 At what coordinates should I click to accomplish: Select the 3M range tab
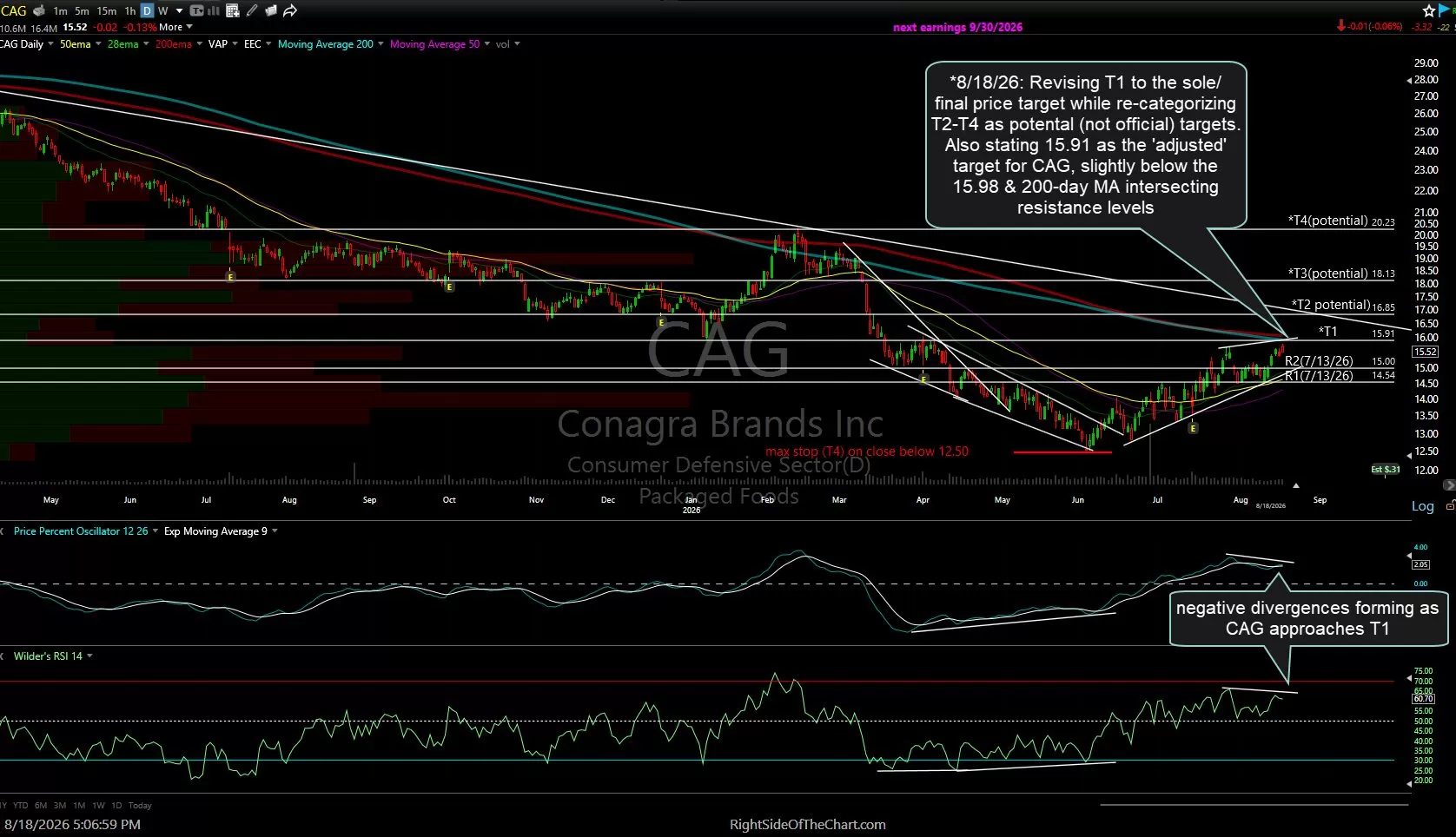pyautogui.click(x=60, y=806)
